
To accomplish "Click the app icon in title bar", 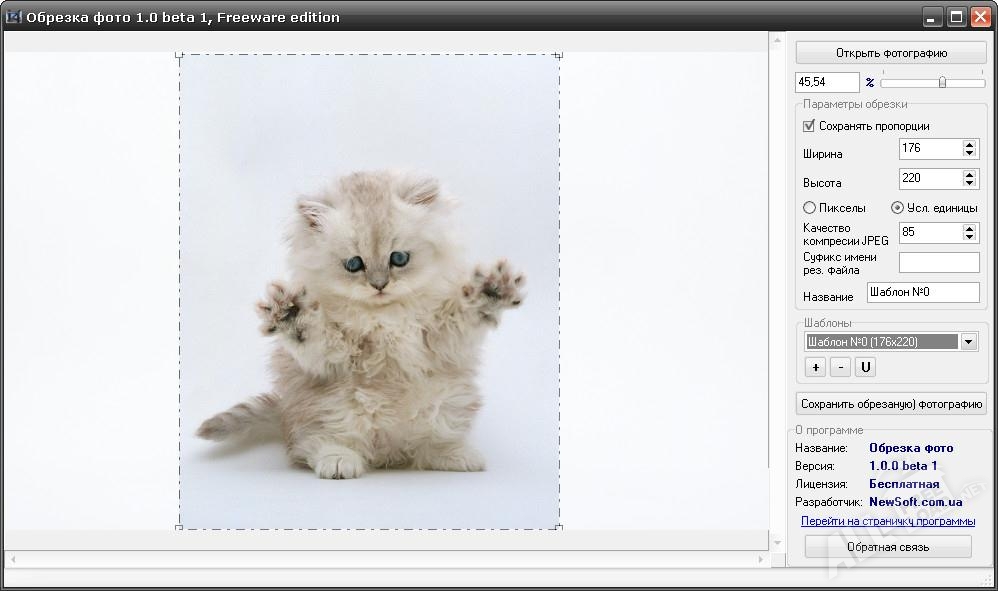I will (13, 16).
